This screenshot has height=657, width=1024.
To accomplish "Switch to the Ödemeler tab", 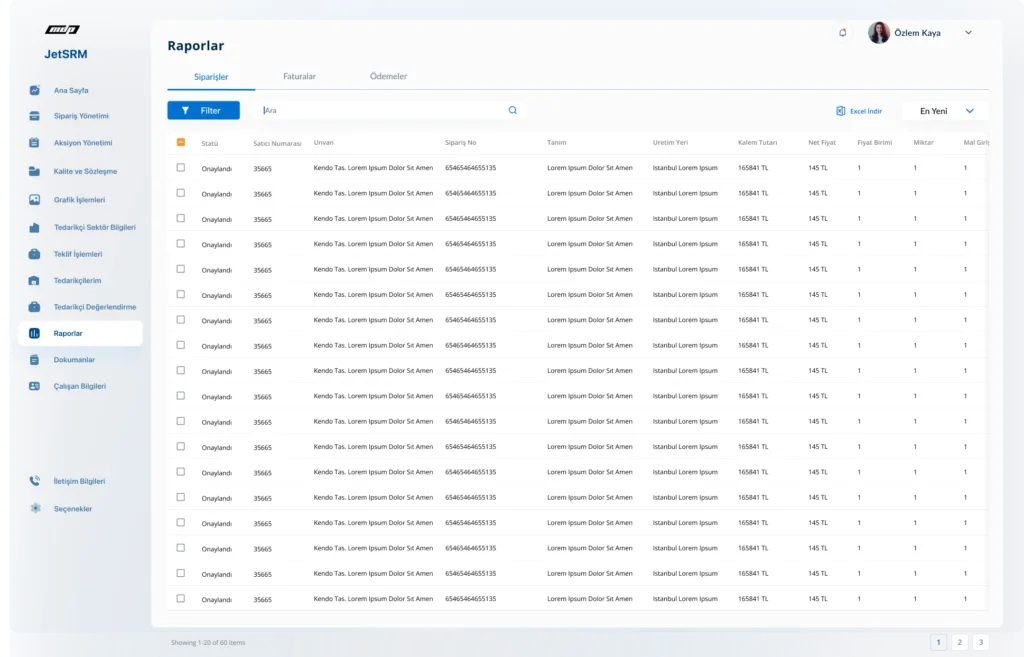I will (388, 76).
